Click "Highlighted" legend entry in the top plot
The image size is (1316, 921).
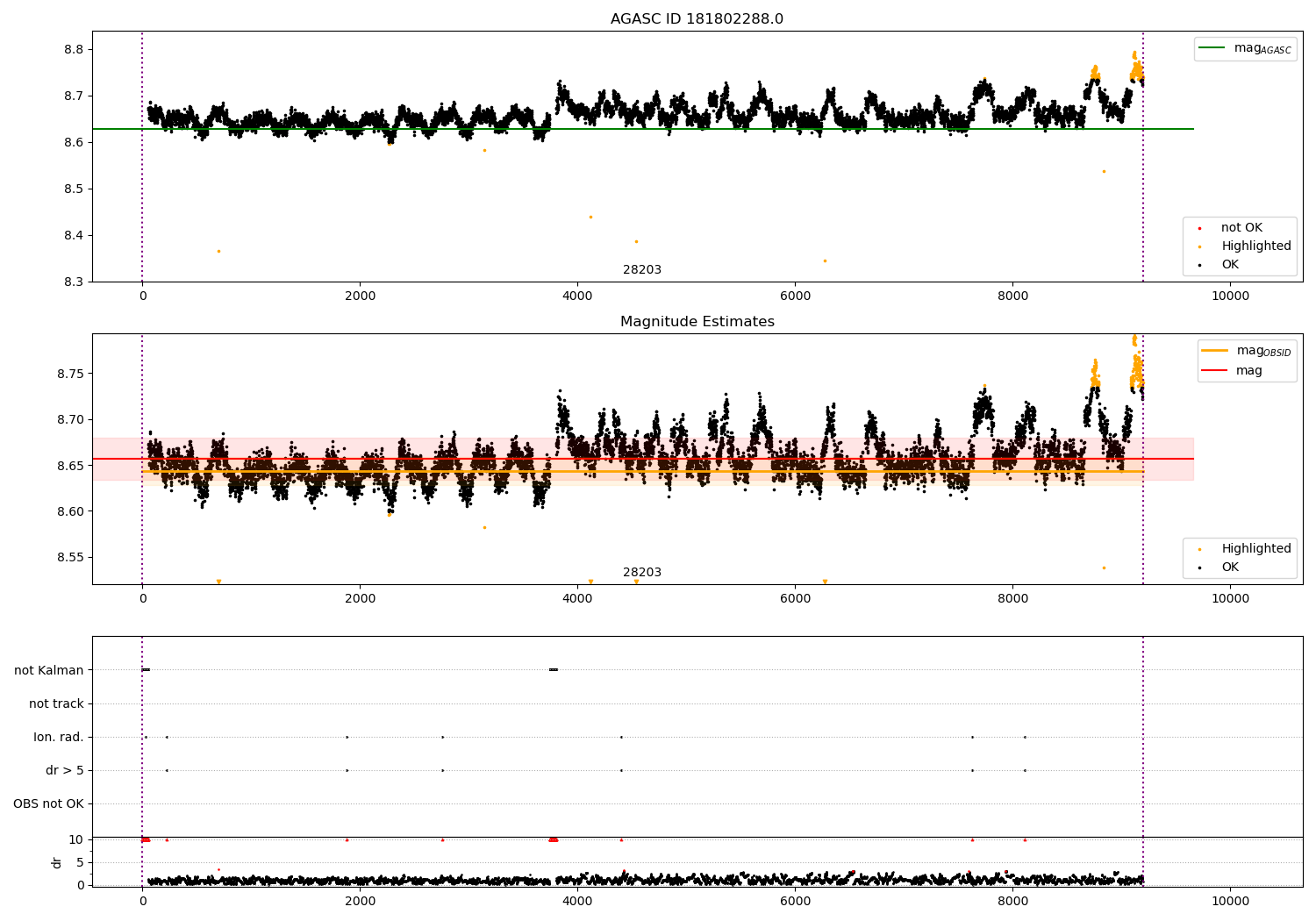1256,246
